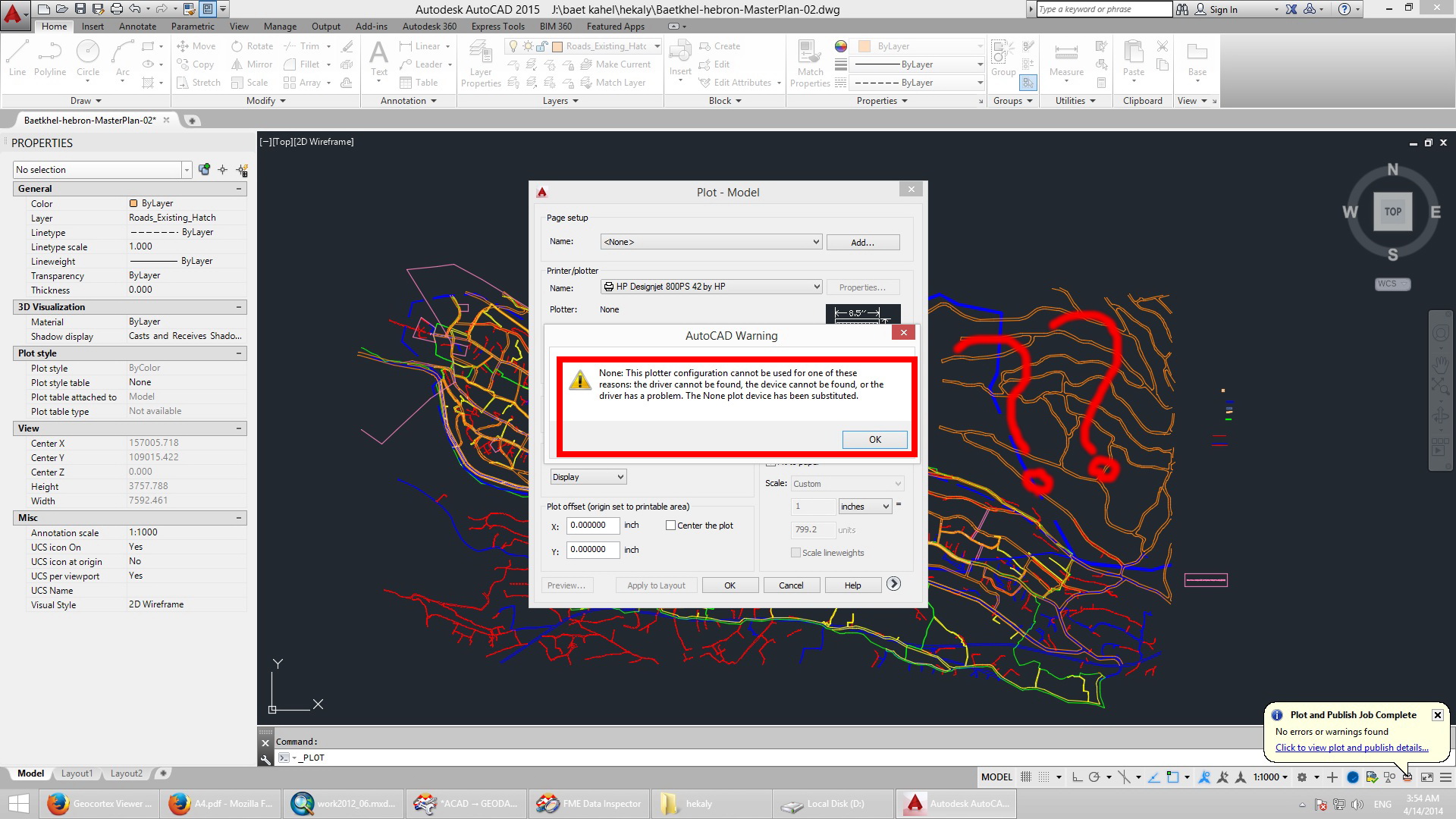The width and height of the screenshot is (1456, 819).
Task: Click the Color ByLayer swatch in Properties
Action: coord(133,203)
